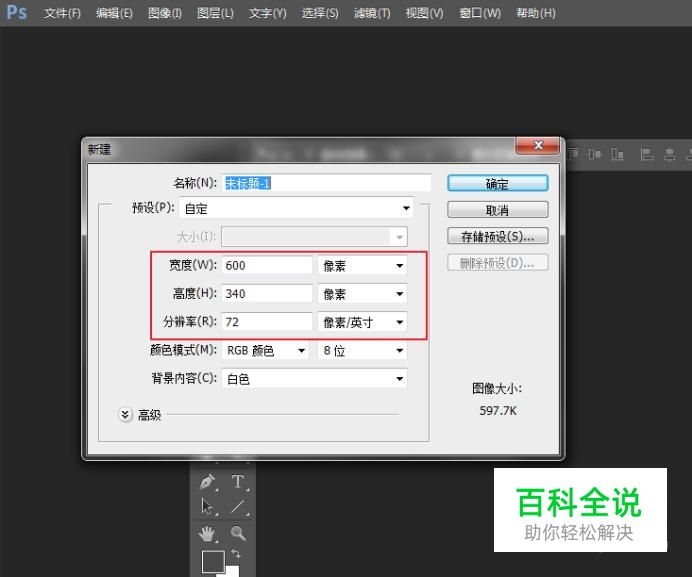This screenshot has height=577, width=692.
Task: Select the Zoom magnifier tool
Action: (x=238, y=533)
